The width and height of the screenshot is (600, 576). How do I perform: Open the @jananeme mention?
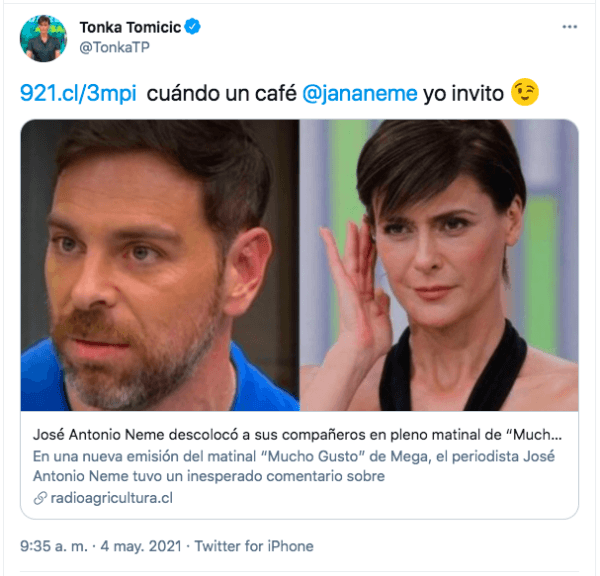click(360, 94)
